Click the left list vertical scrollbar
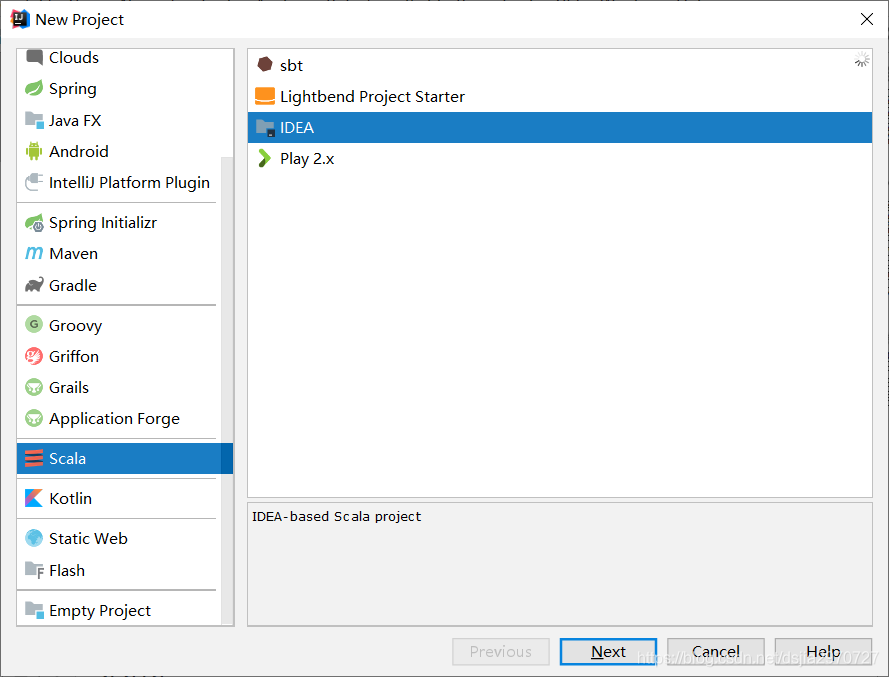The height and width of the screenshot is (677, 889). click(x=227, y=300)
